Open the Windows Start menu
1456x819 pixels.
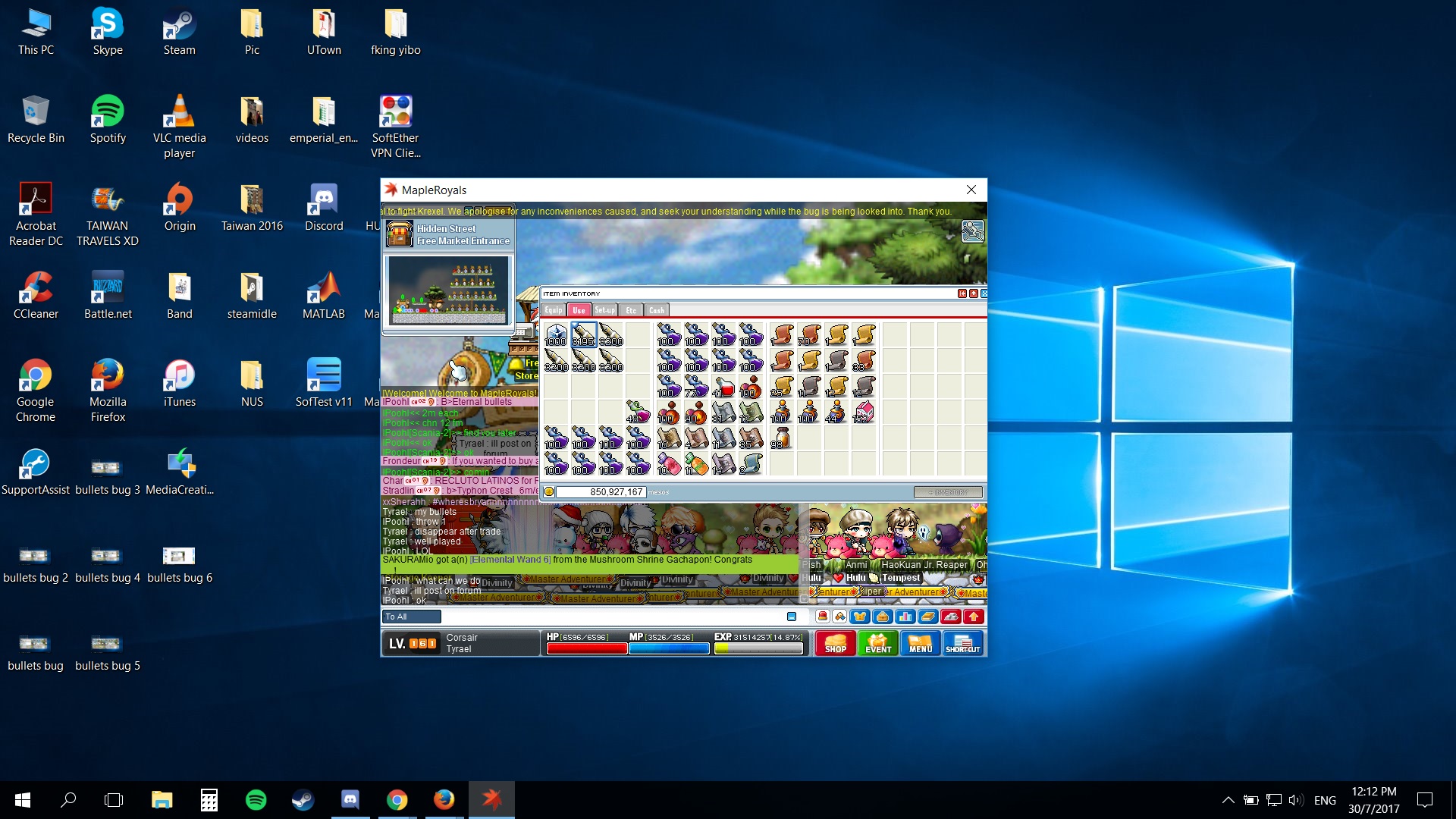coord(23,800)
